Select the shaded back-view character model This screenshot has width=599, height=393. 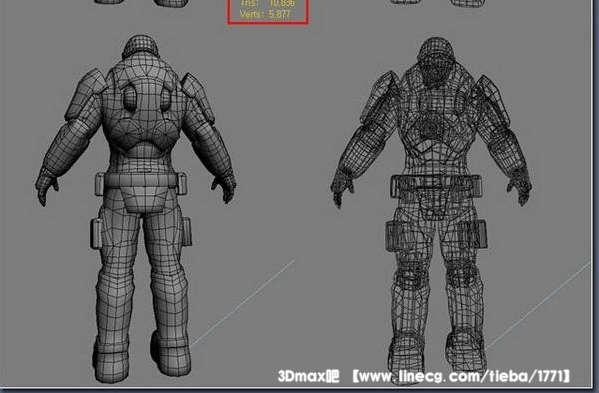pyautogui.click(x=136, y=209)
